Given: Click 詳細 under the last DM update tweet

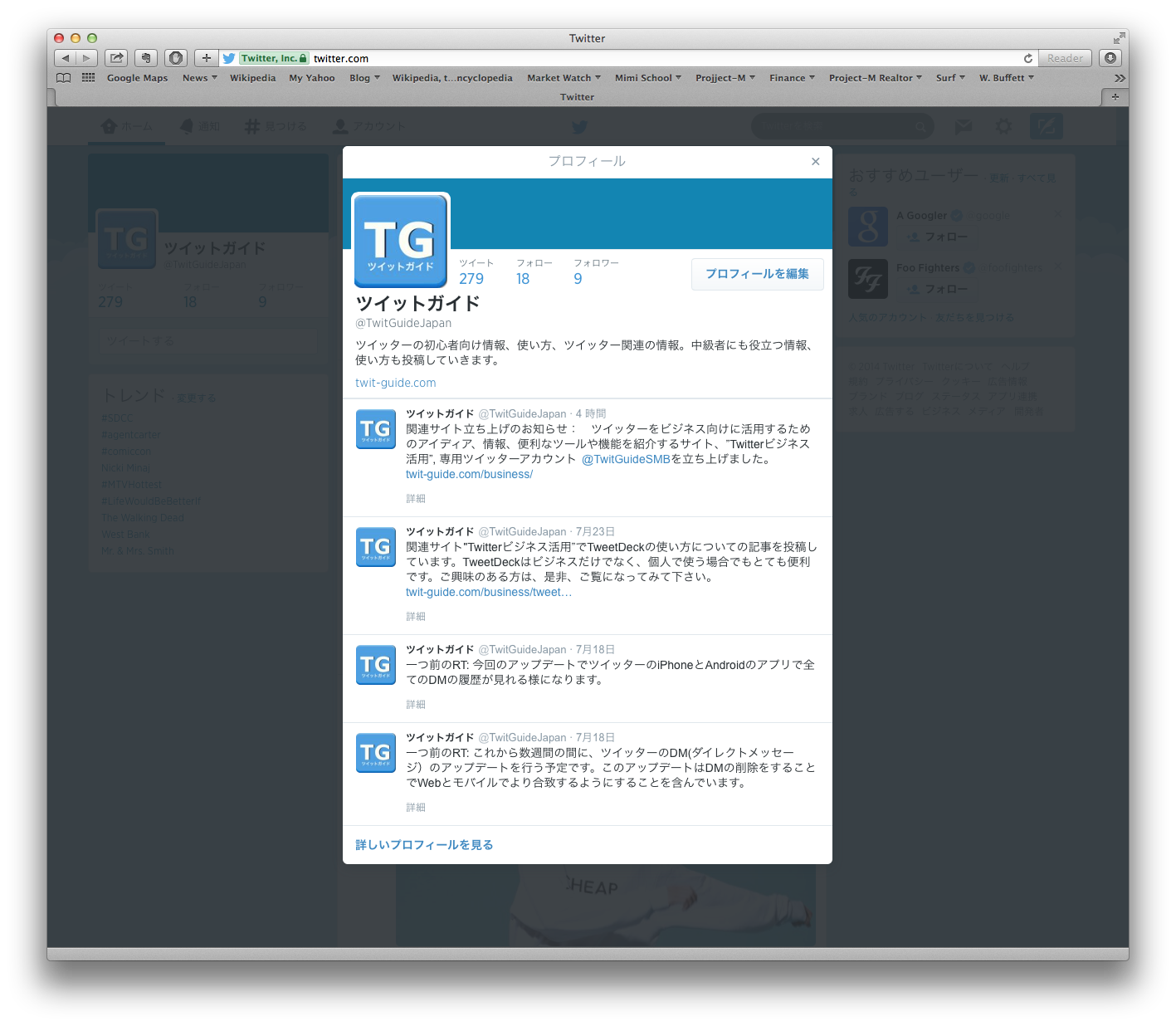Looking at the screenshot, I should [x=416, y=808].
